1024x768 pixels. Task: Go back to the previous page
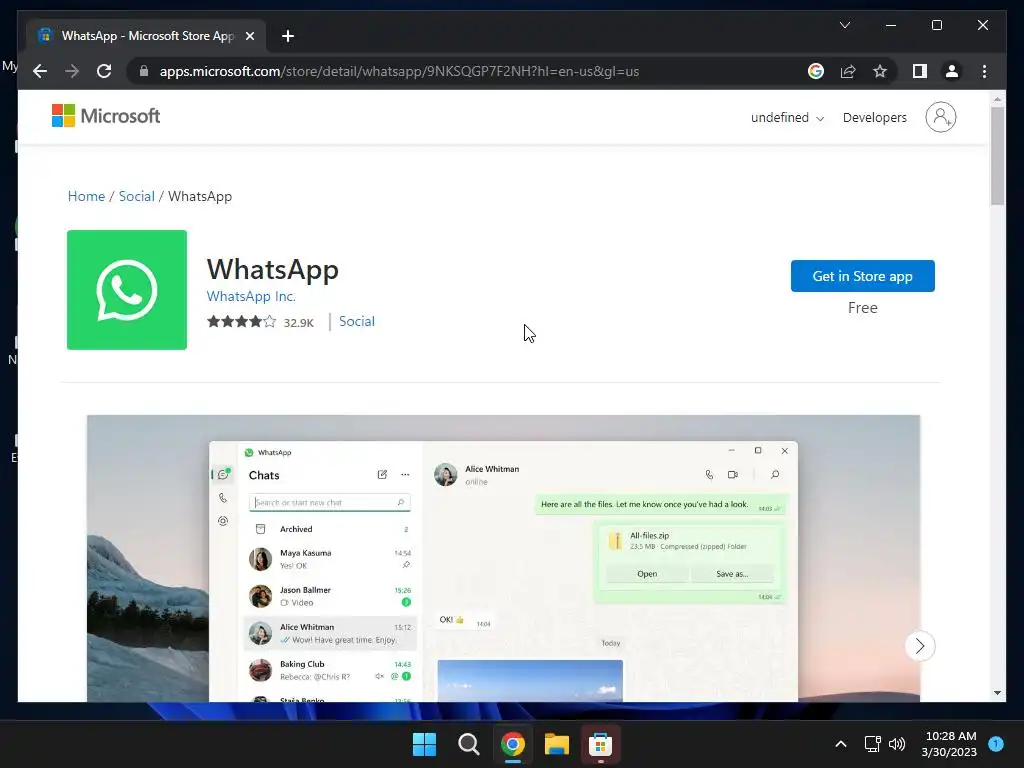point(40,71)
